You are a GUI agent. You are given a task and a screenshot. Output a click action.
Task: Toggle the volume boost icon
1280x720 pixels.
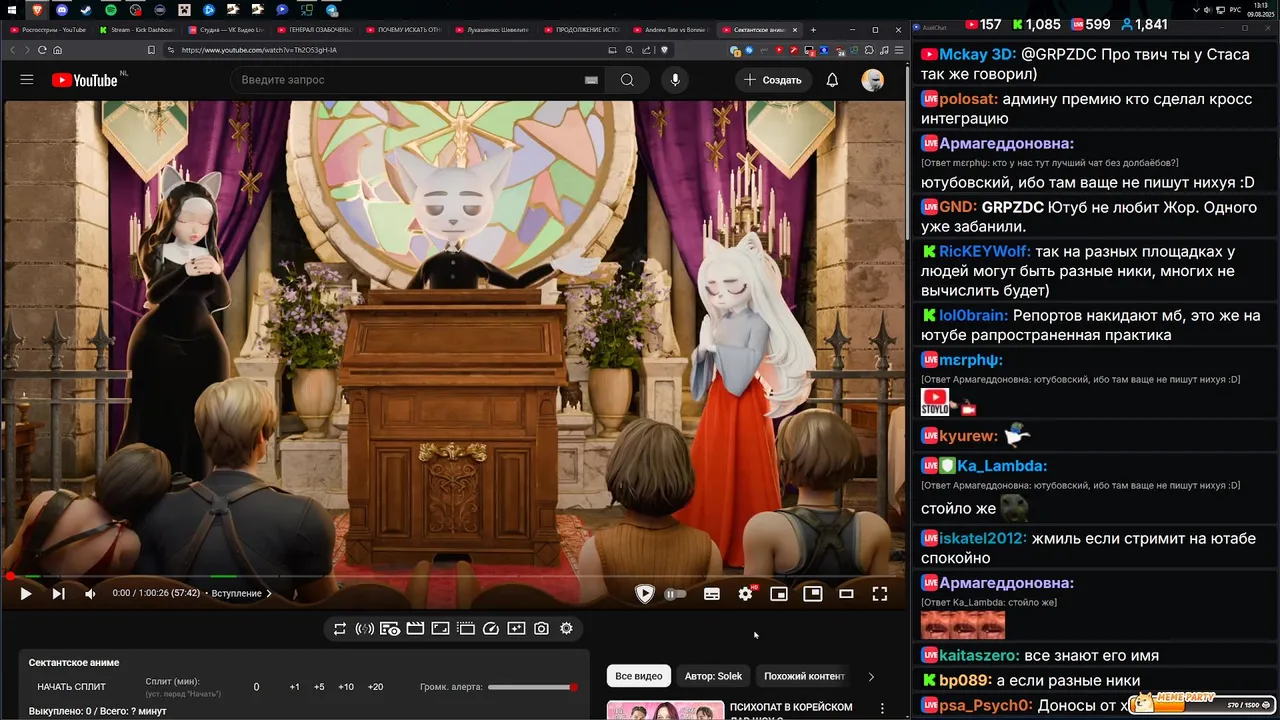point(365,629)
